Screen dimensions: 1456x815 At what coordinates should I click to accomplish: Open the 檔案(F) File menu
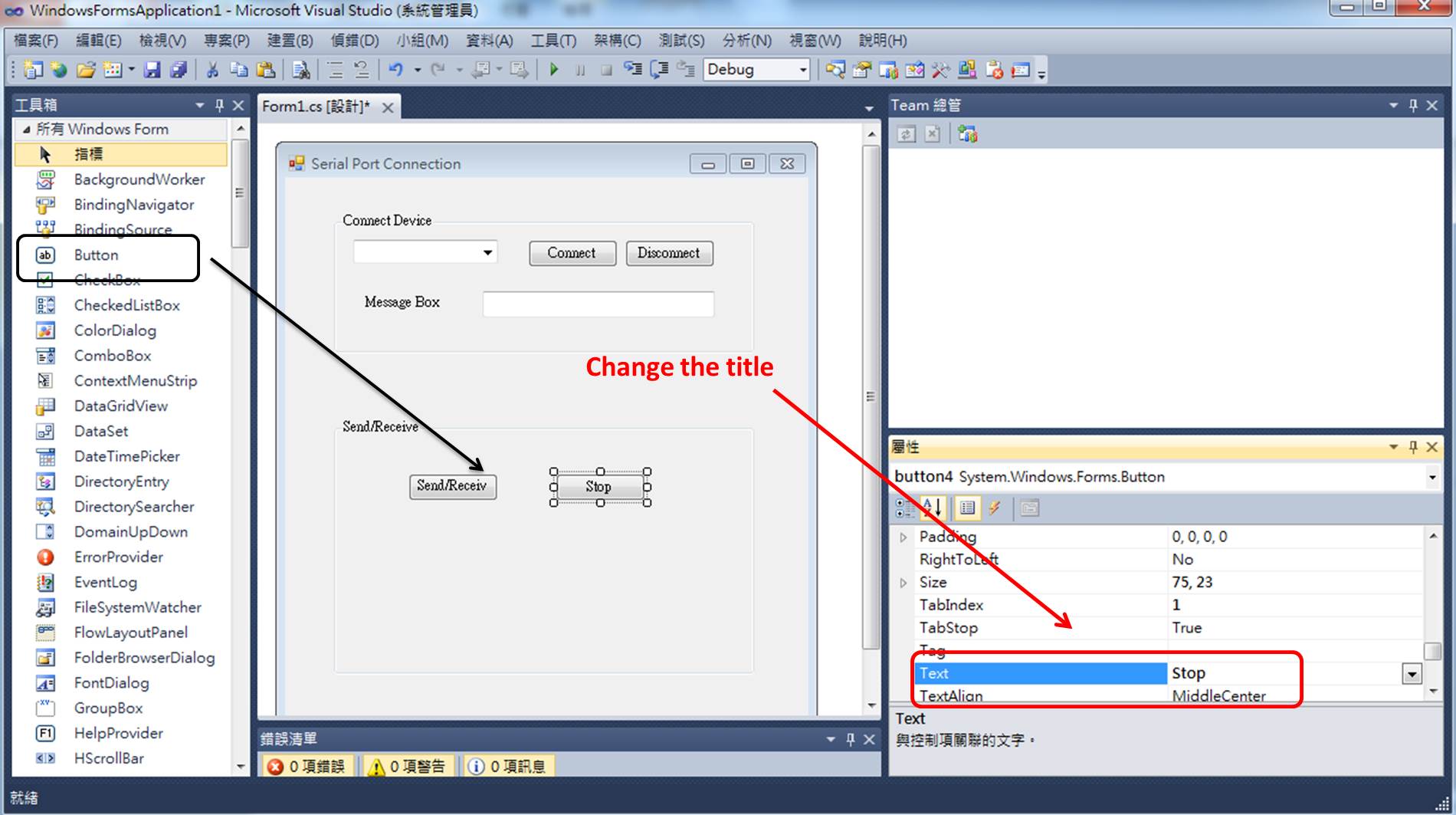[x=36, y=40]
